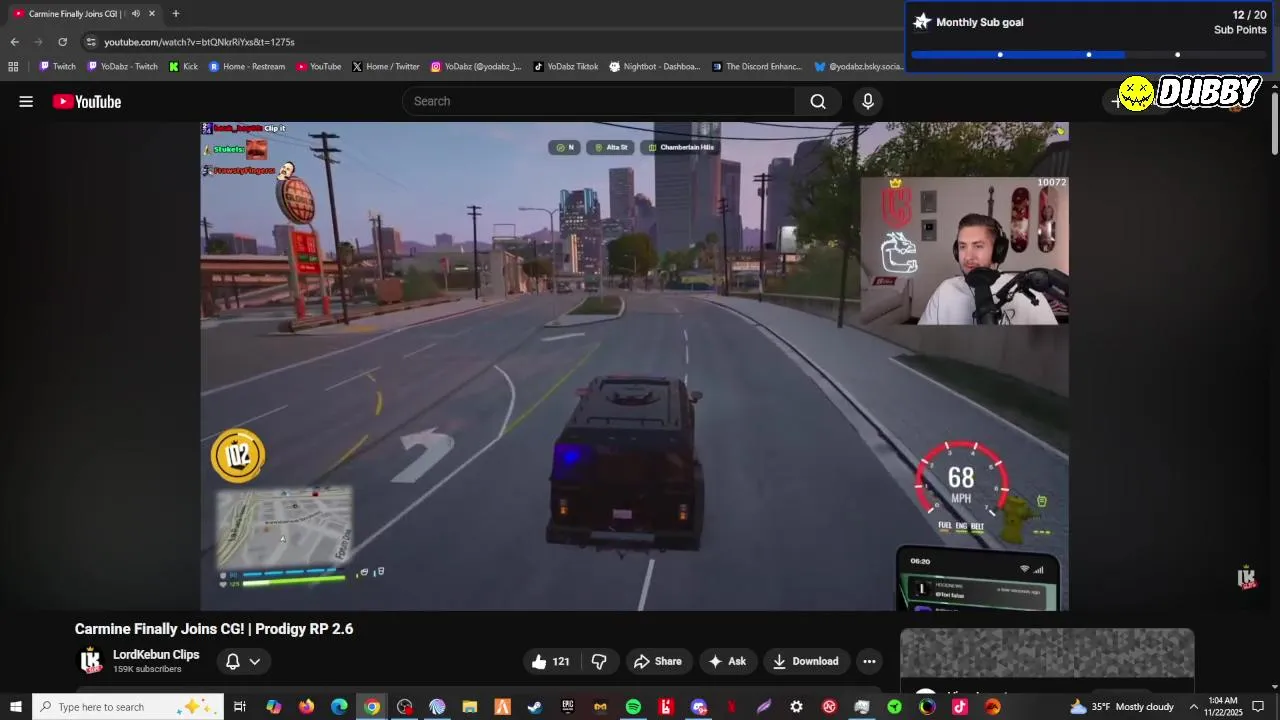Screen dimensions: 1280x720
Task: Open the yodabz.bsky.social bookmark
Action: click(x=859, y=67)
